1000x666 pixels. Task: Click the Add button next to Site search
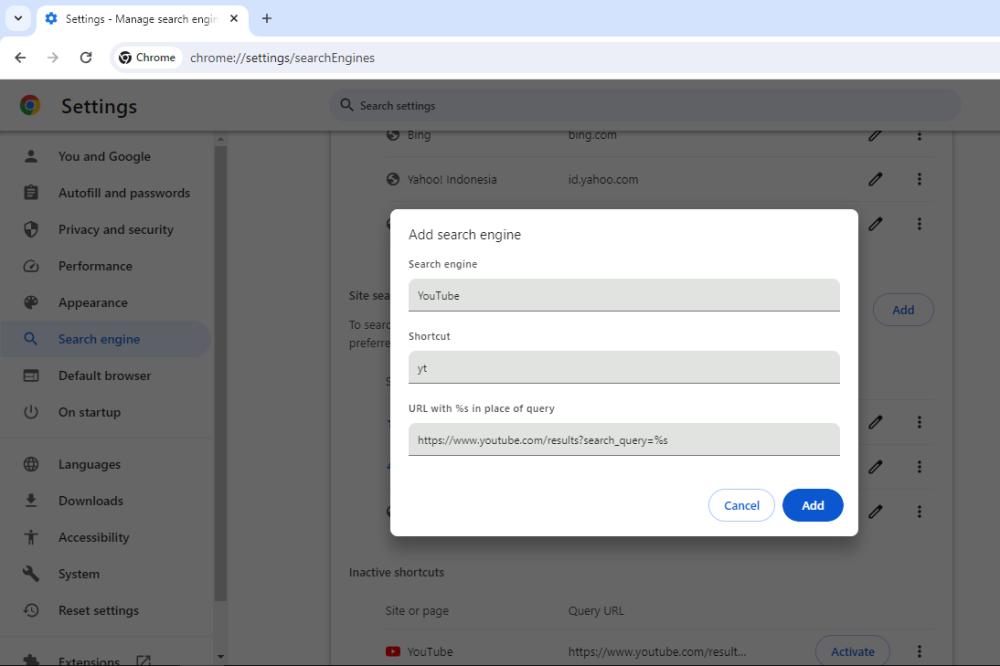point(903,310)
